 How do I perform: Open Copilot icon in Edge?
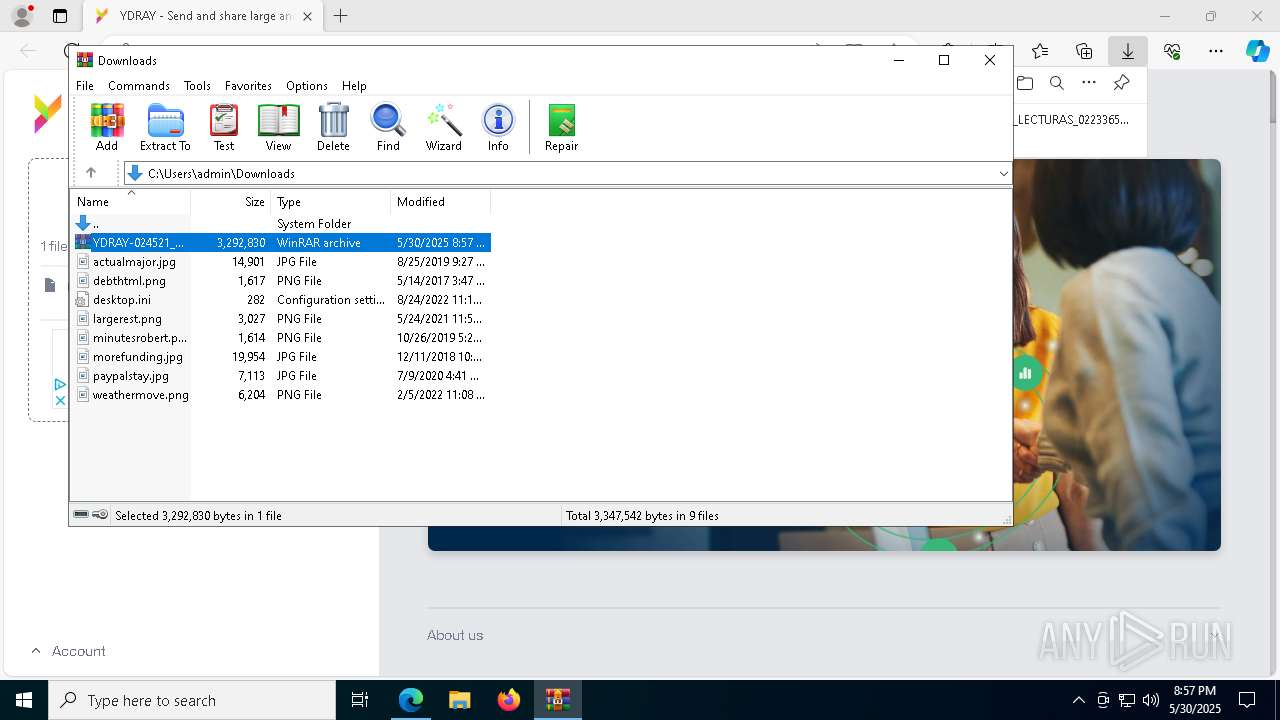coord(1257,51)
